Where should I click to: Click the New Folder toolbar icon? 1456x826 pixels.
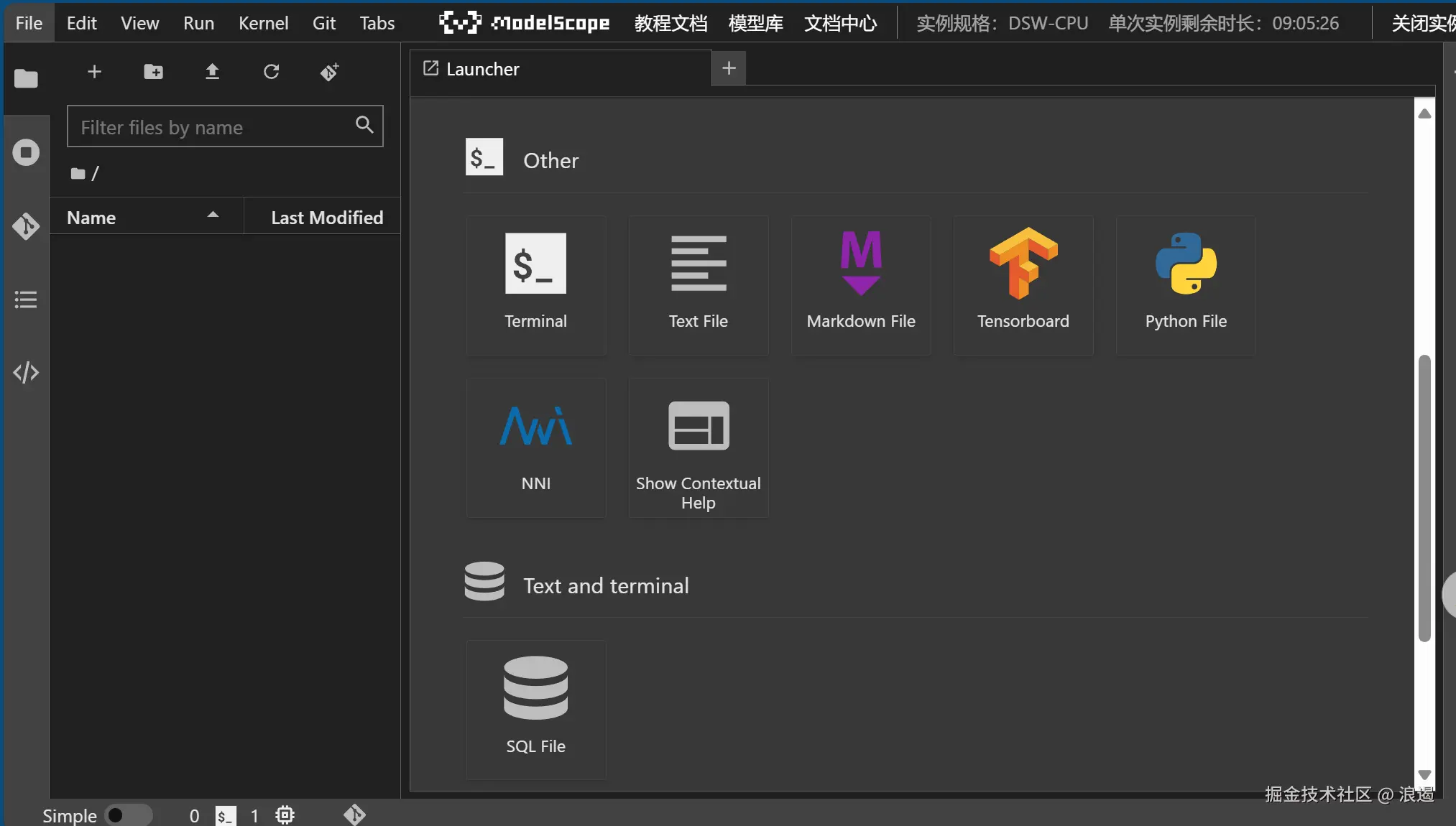[153, 72]
